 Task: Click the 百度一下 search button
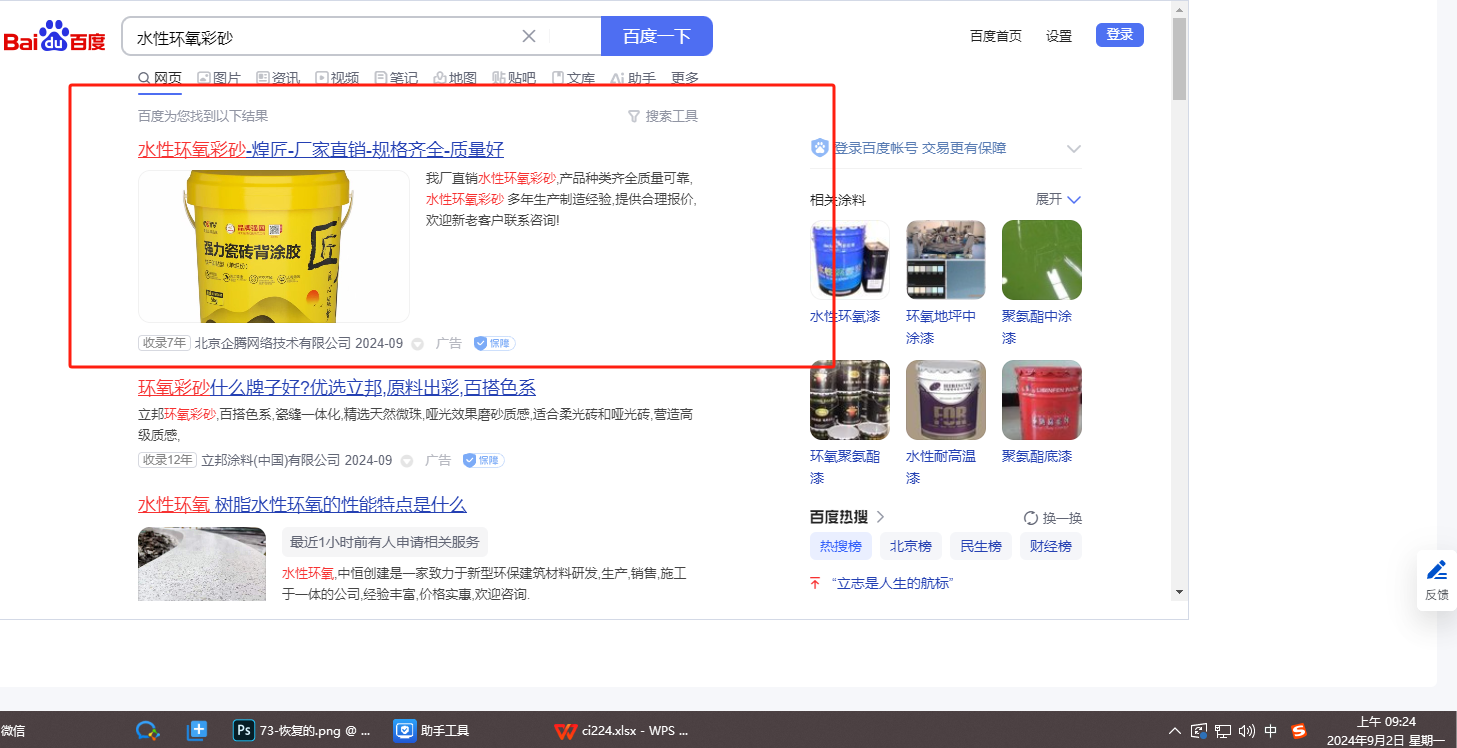(x=657, y=36)
